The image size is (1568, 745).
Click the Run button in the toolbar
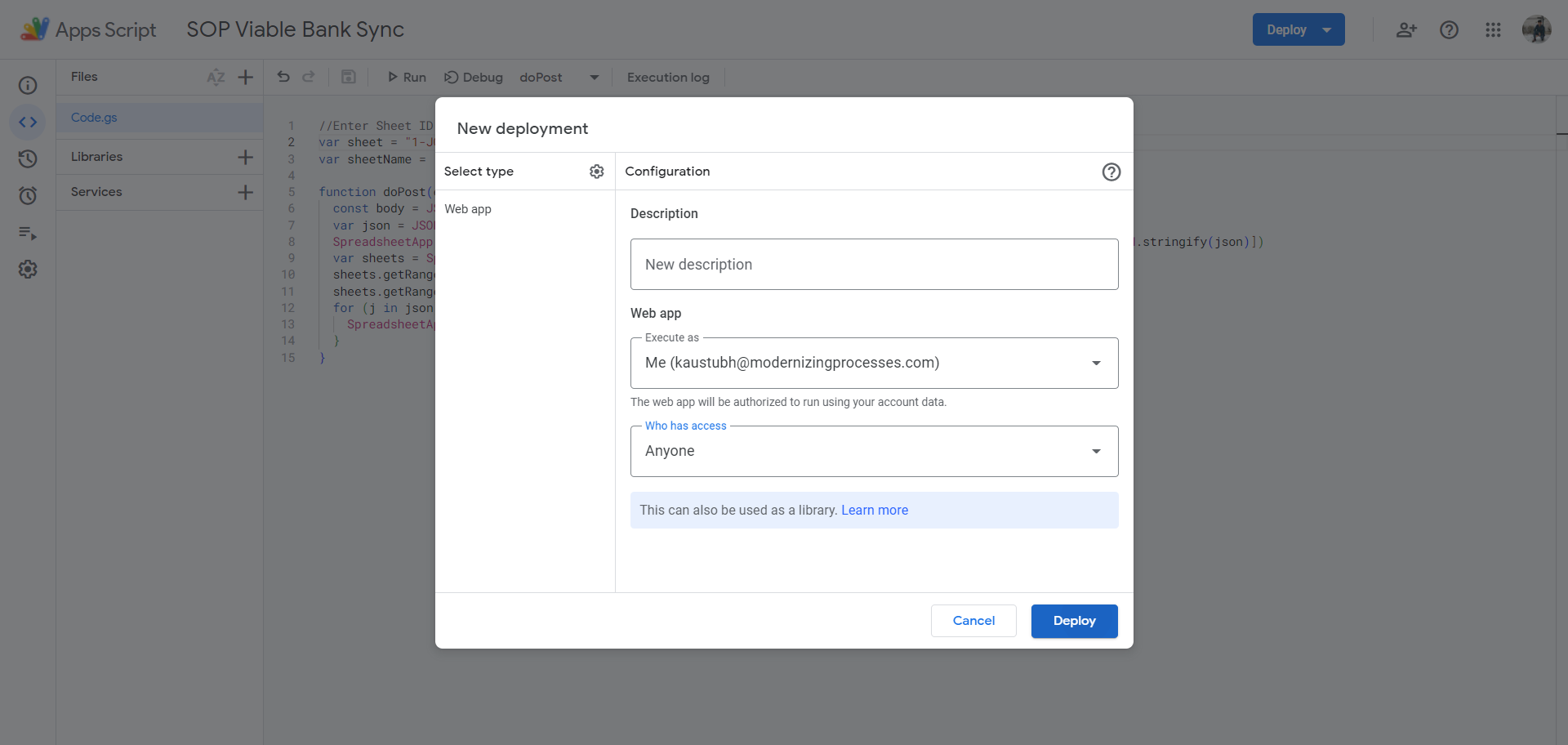(407, 77)
